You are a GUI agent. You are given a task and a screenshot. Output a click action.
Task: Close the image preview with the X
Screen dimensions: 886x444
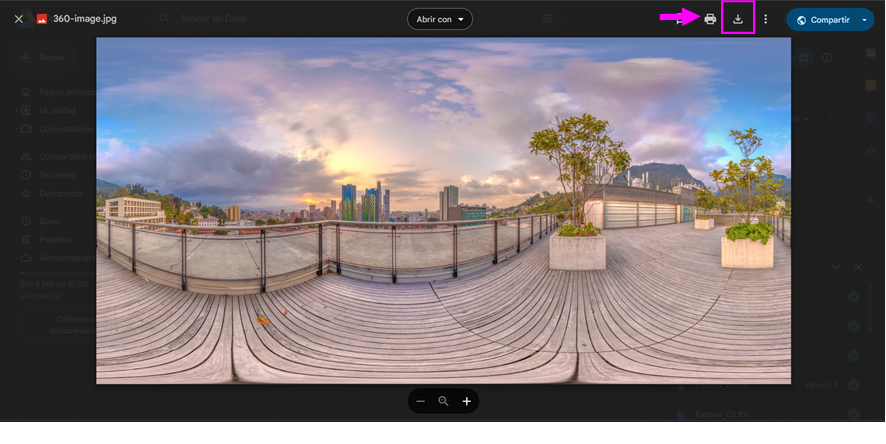tap(18, 19)
